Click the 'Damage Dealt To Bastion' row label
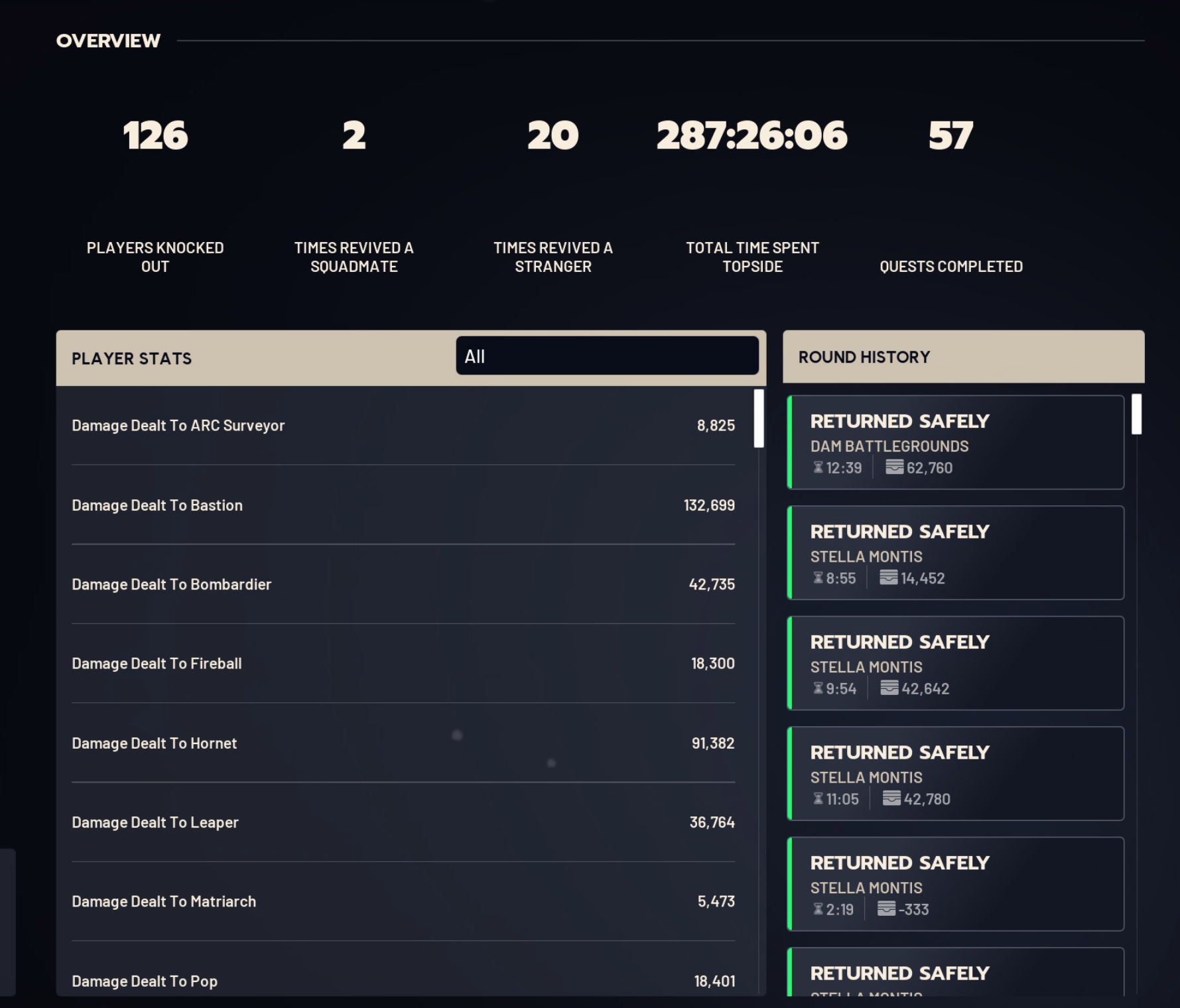Viewport: 1180px width, 1008px height. 157,505
